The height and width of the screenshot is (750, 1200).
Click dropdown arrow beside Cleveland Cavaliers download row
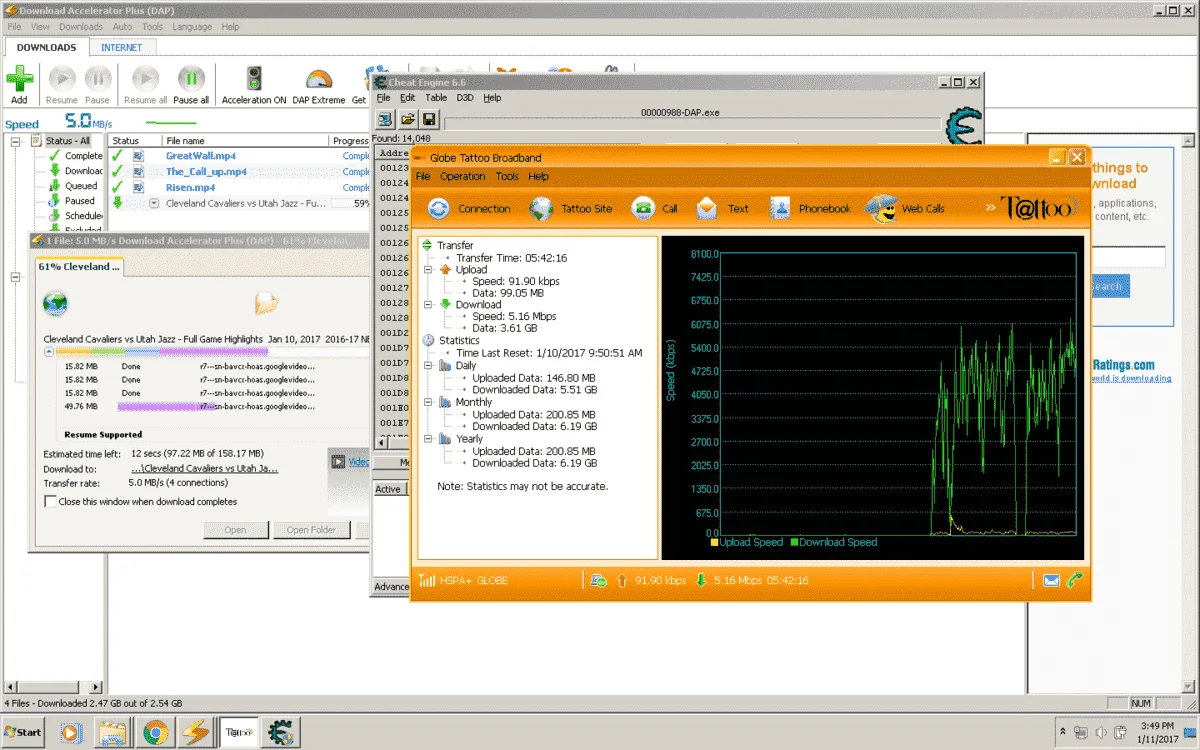pos(154,203)
